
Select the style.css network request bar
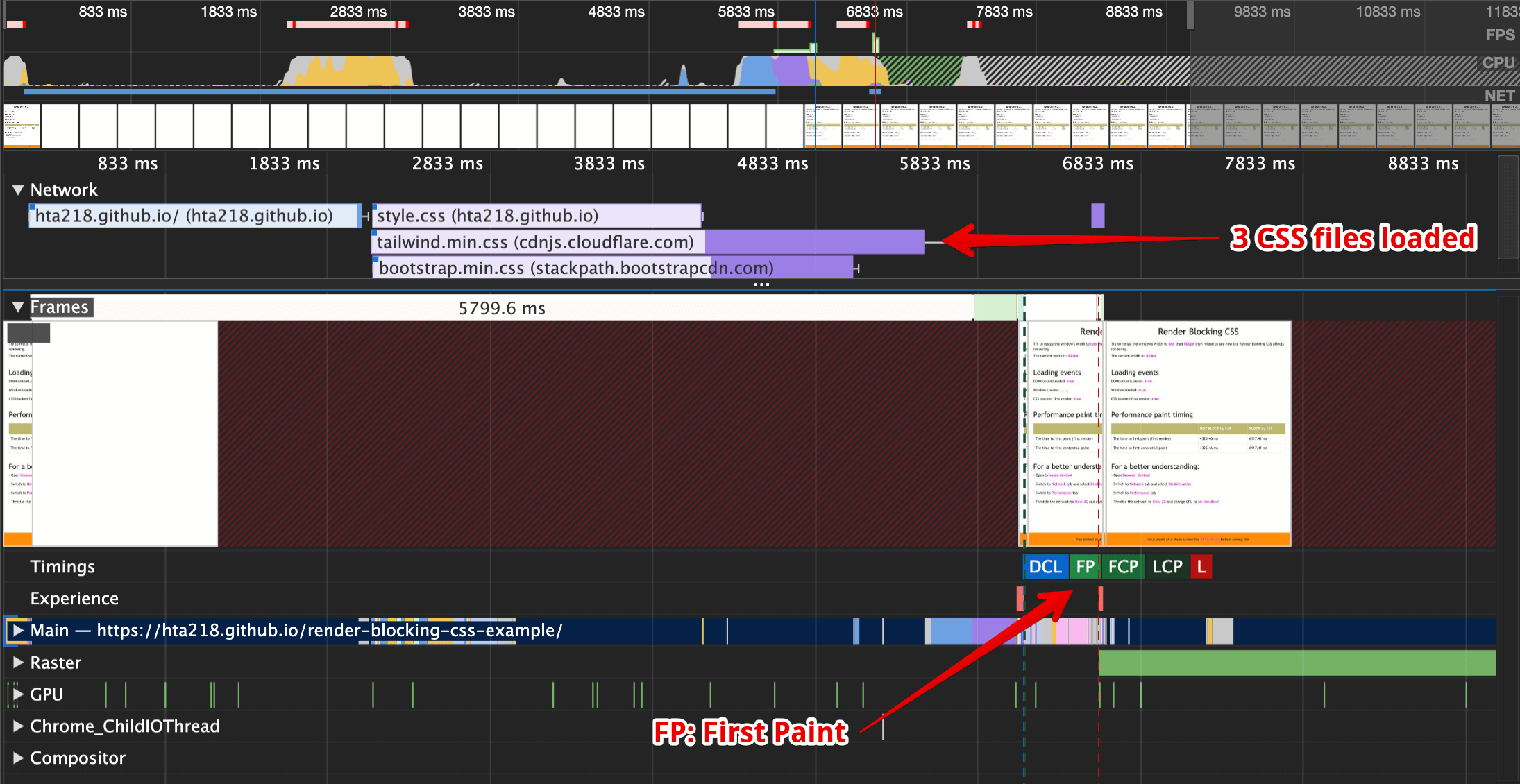pos(536,216)
